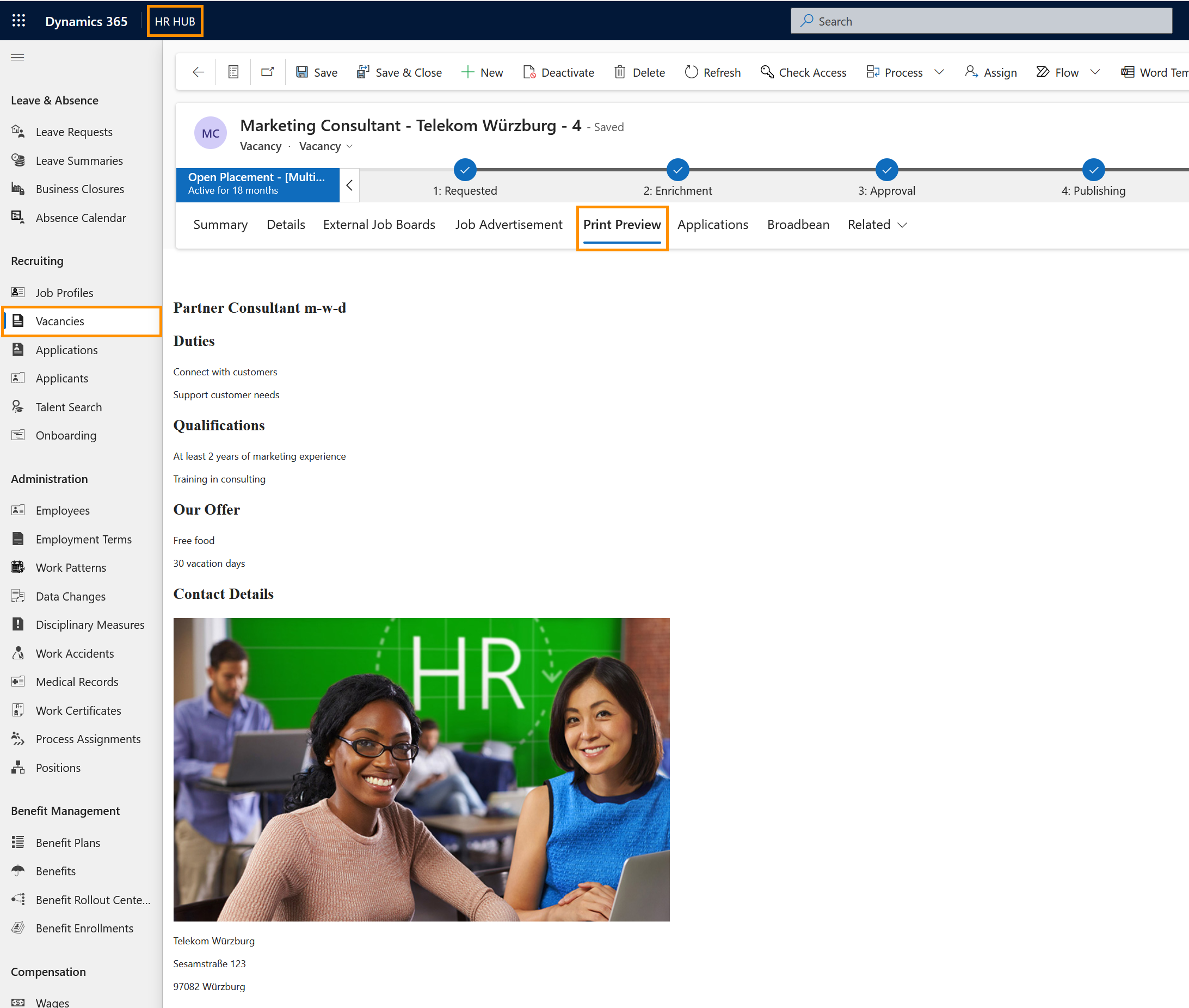1189x1008 pixels.
Task: Expand the Process dropdown arrow
Action: pyautogui.click(x=939, y=72)
